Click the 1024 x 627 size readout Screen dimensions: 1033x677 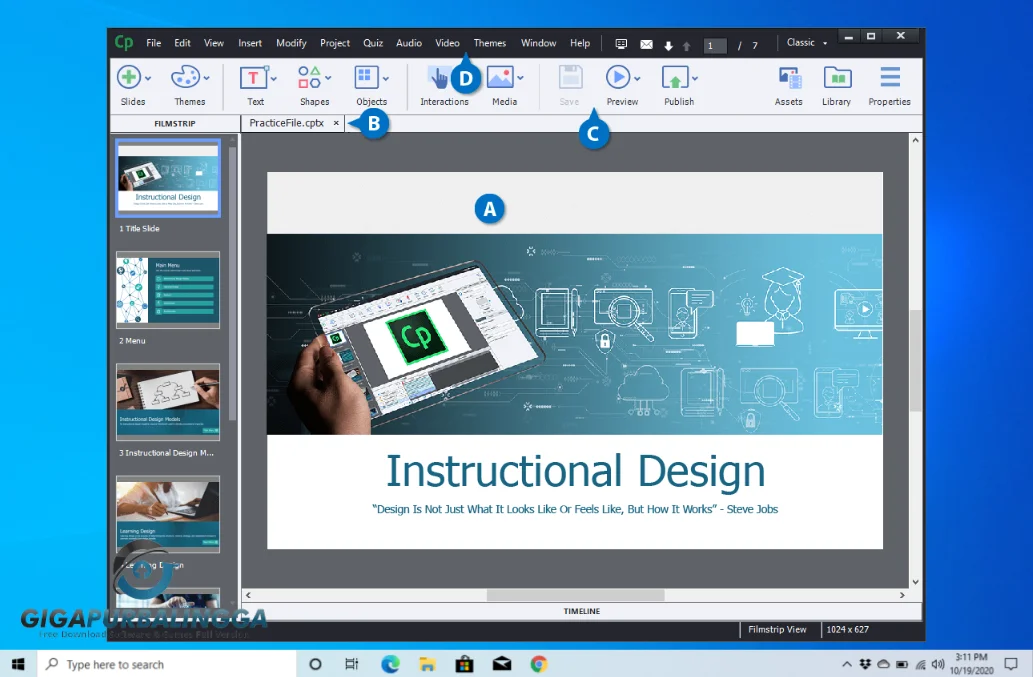tap(847, 630)
